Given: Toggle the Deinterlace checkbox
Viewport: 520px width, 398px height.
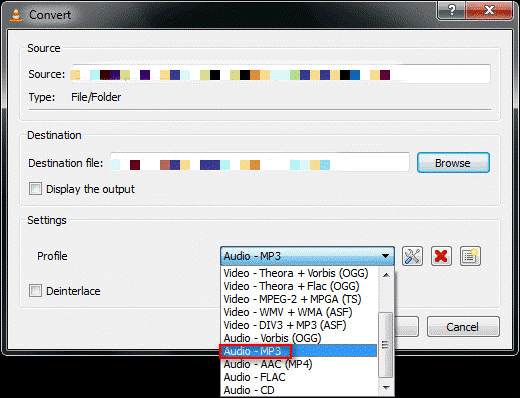Looking at the screenshot, I should [35, 291].
